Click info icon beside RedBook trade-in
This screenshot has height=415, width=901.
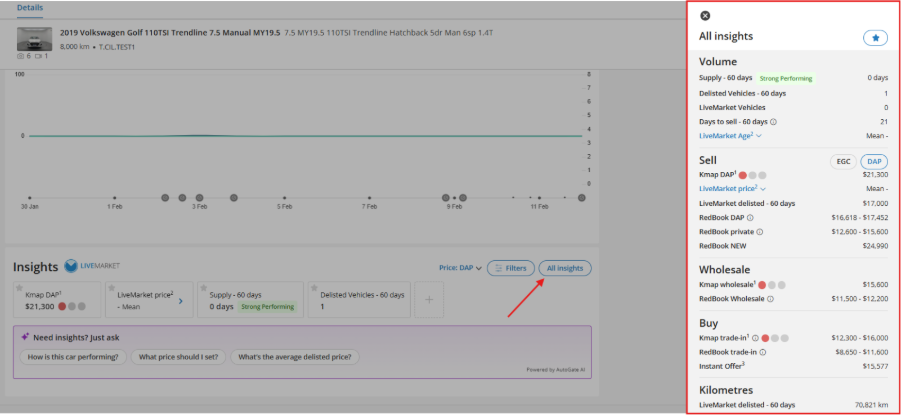[x=764, y=352]
